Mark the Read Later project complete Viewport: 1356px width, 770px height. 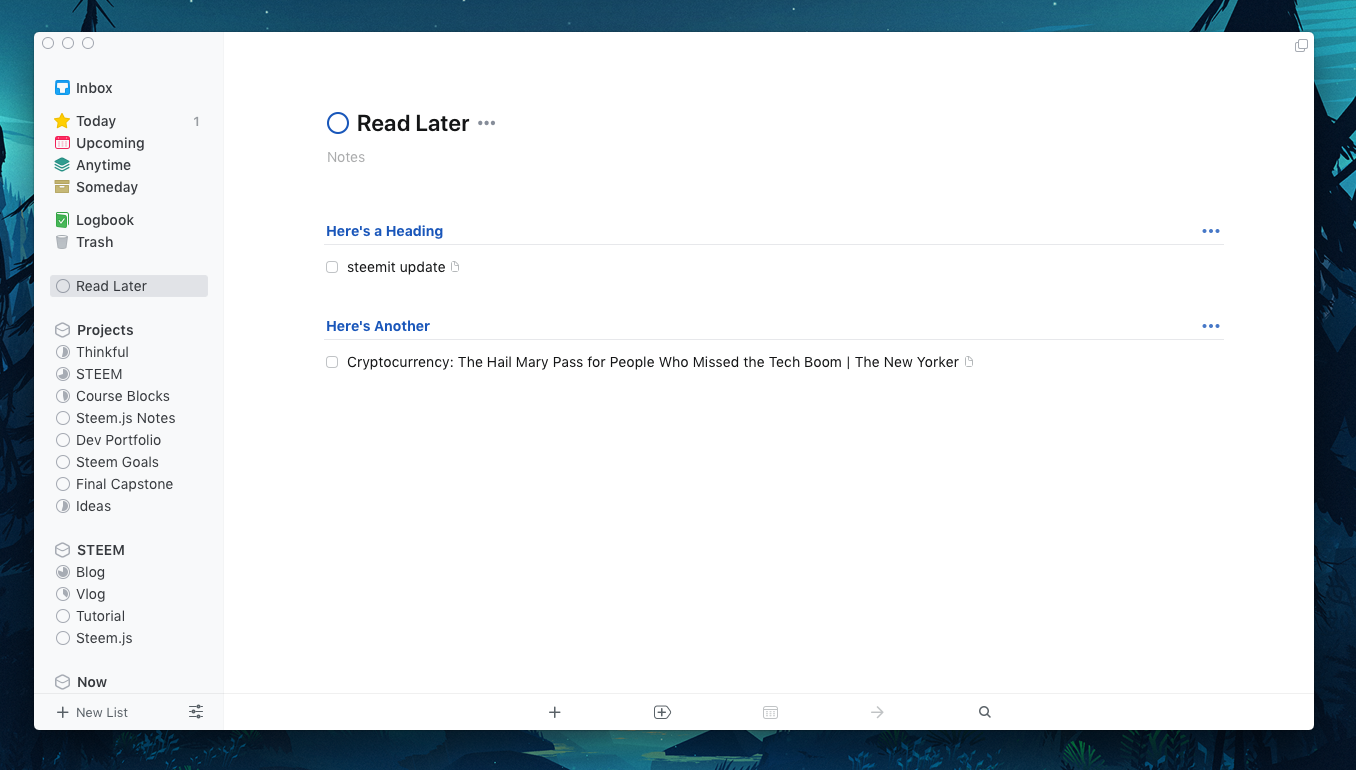(338, 123)
